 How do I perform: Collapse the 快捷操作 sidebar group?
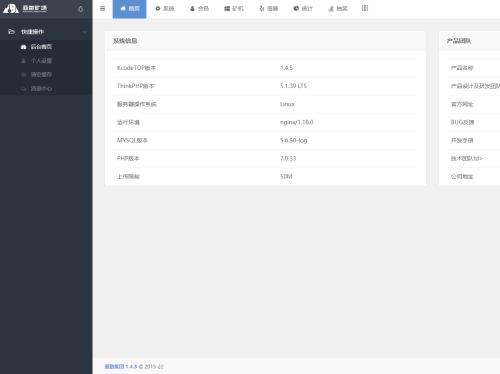pyautogui.click(x=46, y=32)
